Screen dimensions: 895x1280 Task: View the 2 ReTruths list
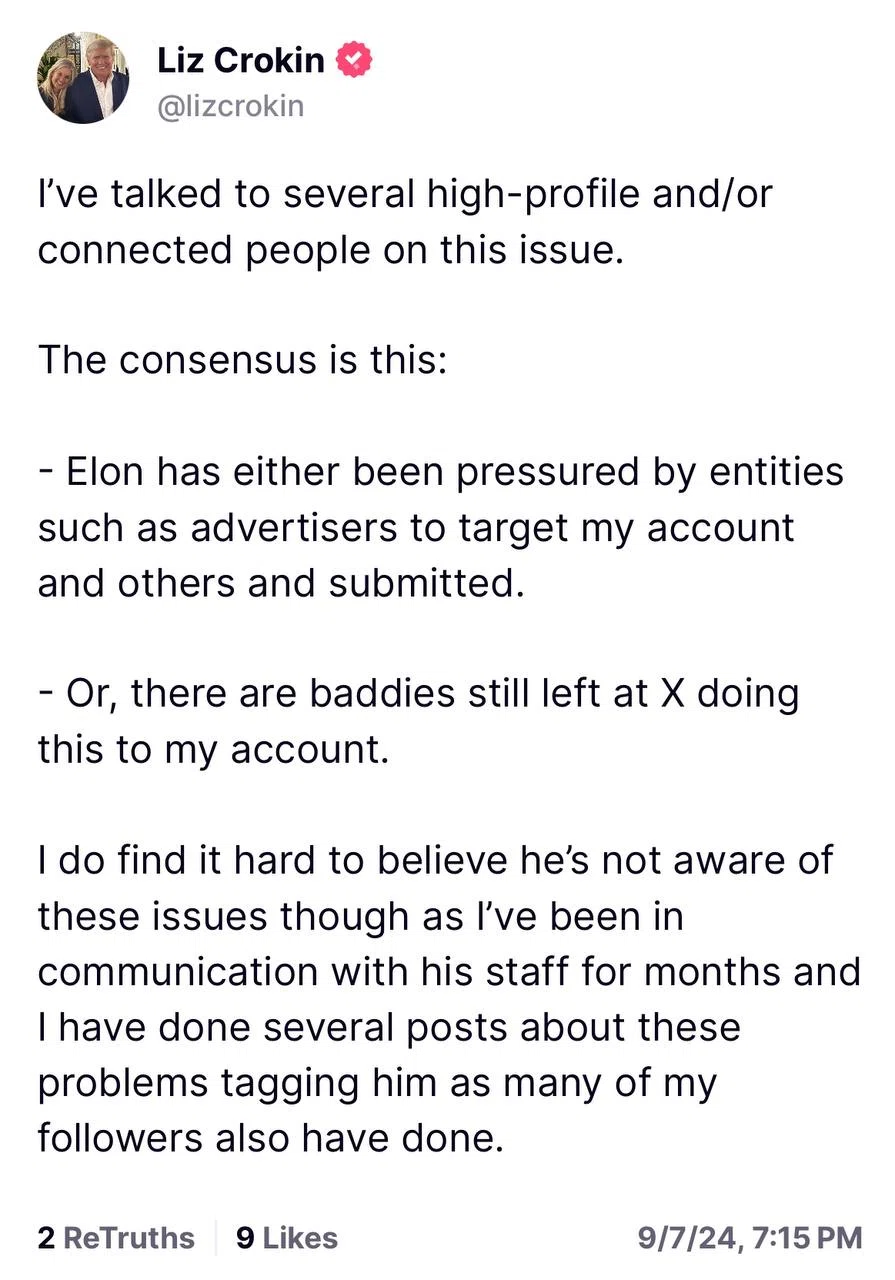(116, 1238)
